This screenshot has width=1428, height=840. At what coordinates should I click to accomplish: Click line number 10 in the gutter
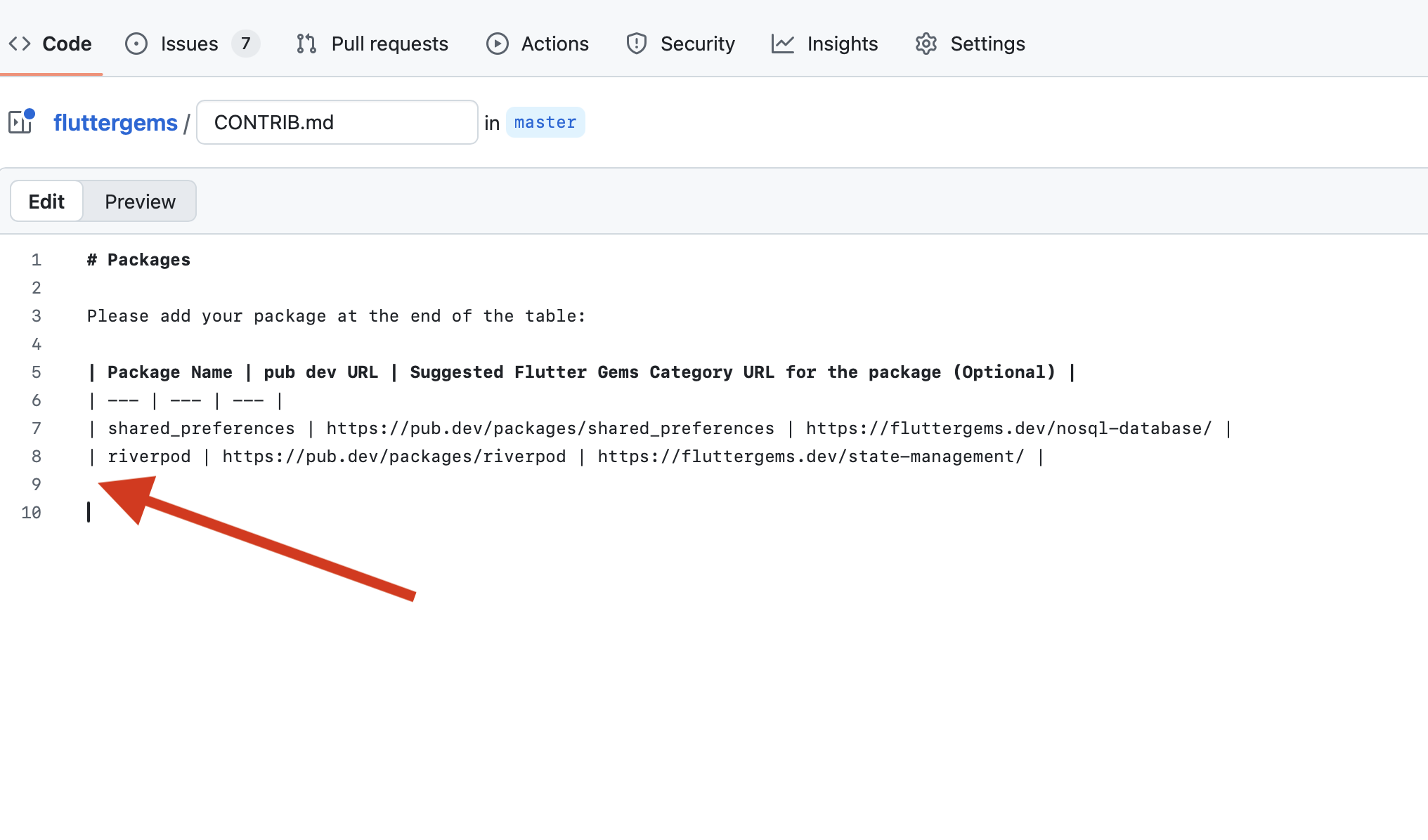pyautogui.click(x=32, y=513)
